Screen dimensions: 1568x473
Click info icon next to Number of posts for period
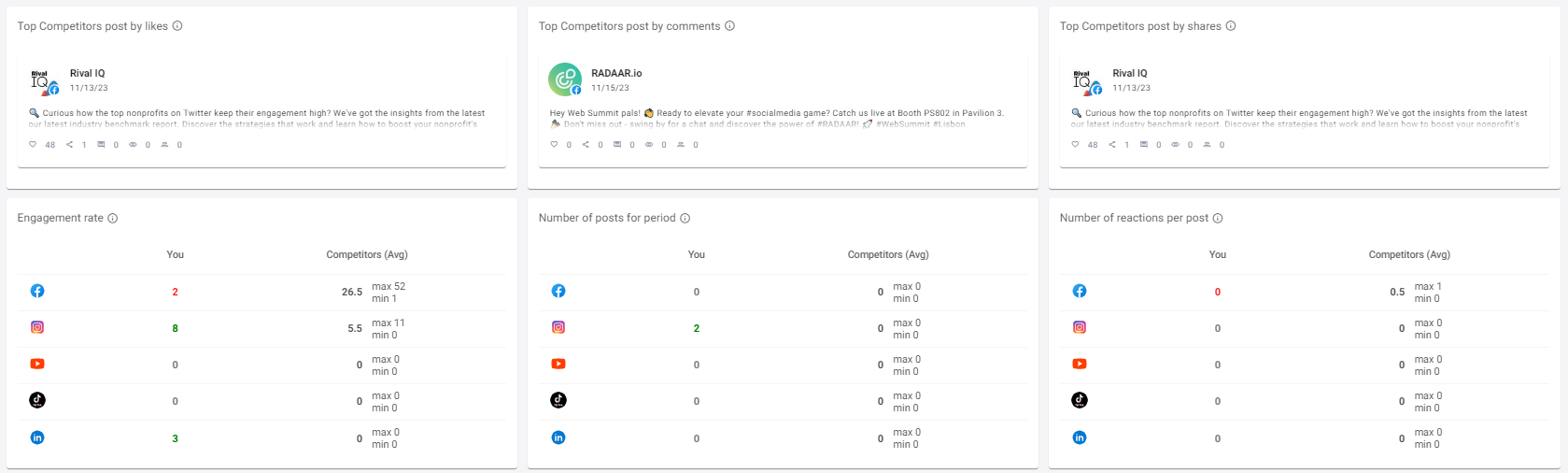(685, 218)
